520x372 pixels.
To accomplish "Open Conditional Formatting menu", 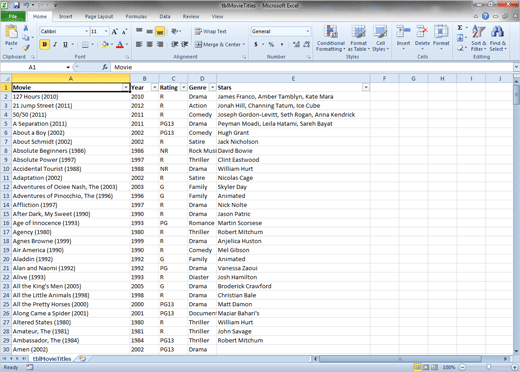I will point(330,38).
